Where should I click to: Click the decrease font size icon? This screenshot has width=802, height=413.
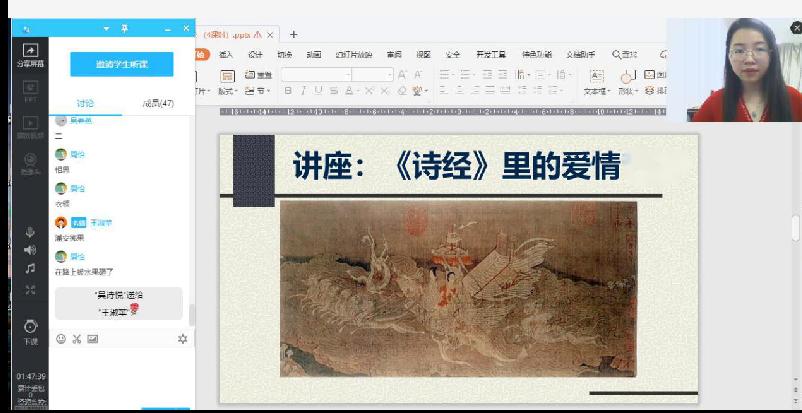(x=418, y=75)
